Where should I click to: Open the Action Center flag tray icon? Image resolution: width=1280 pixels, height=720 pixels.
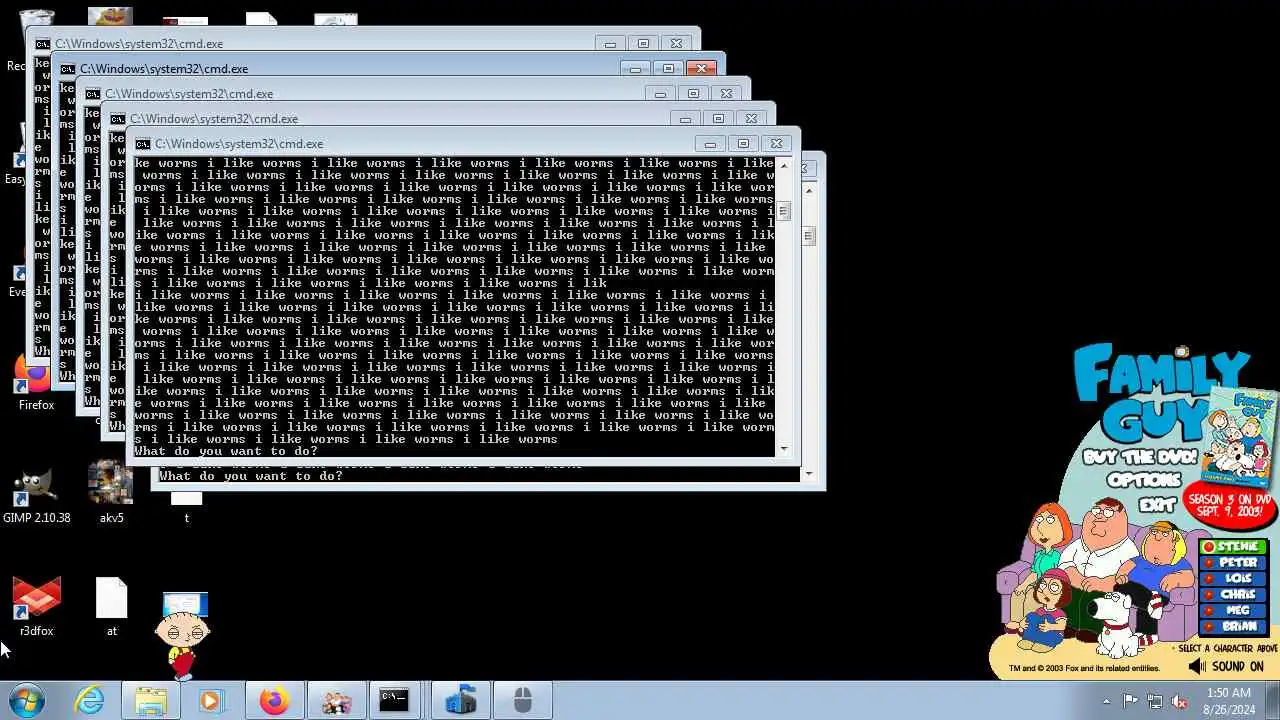point(1130,701)
